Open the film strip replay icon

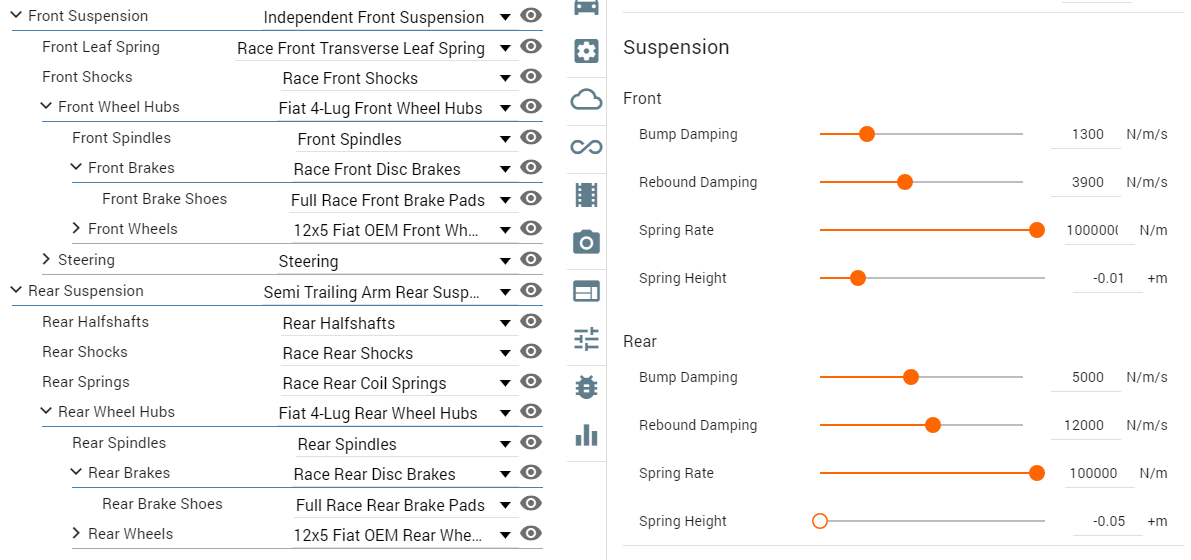[x=586, y=195]
